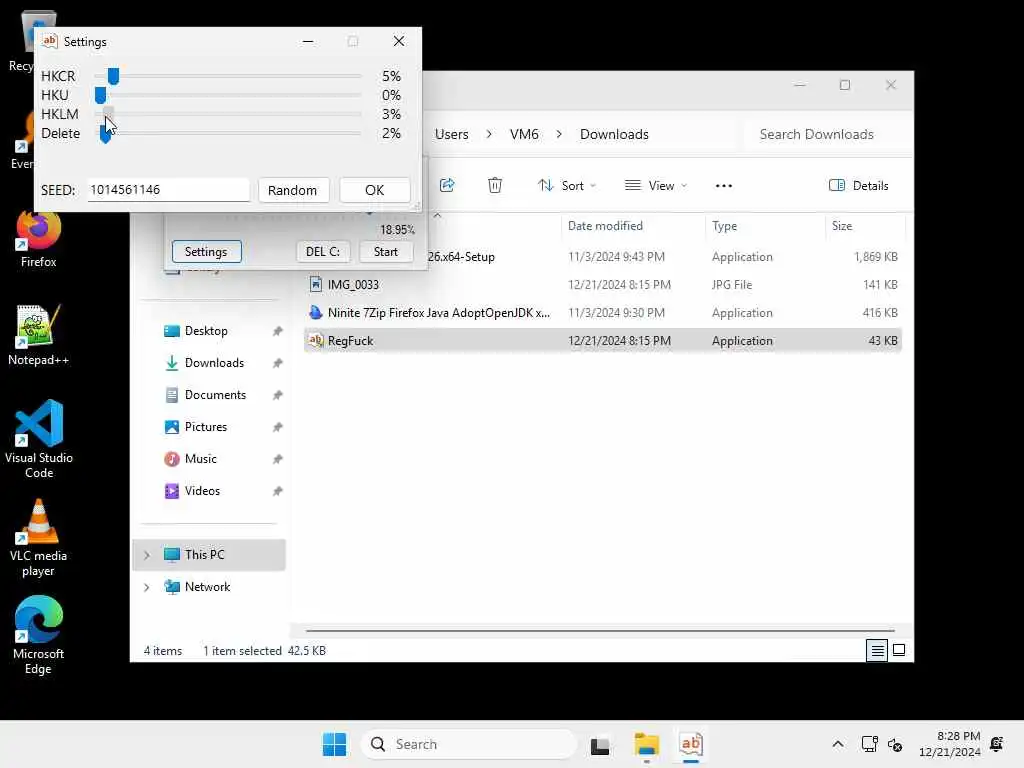Select the IMG_0033 file
The image size is (1024, 768).
click(602, 285)
